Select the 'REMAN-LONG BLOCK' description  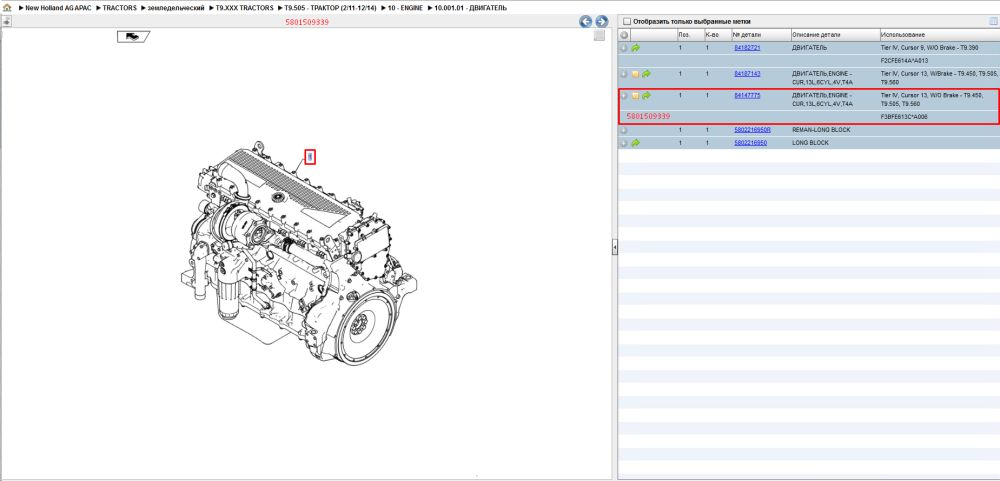click(x=821, y=130)
